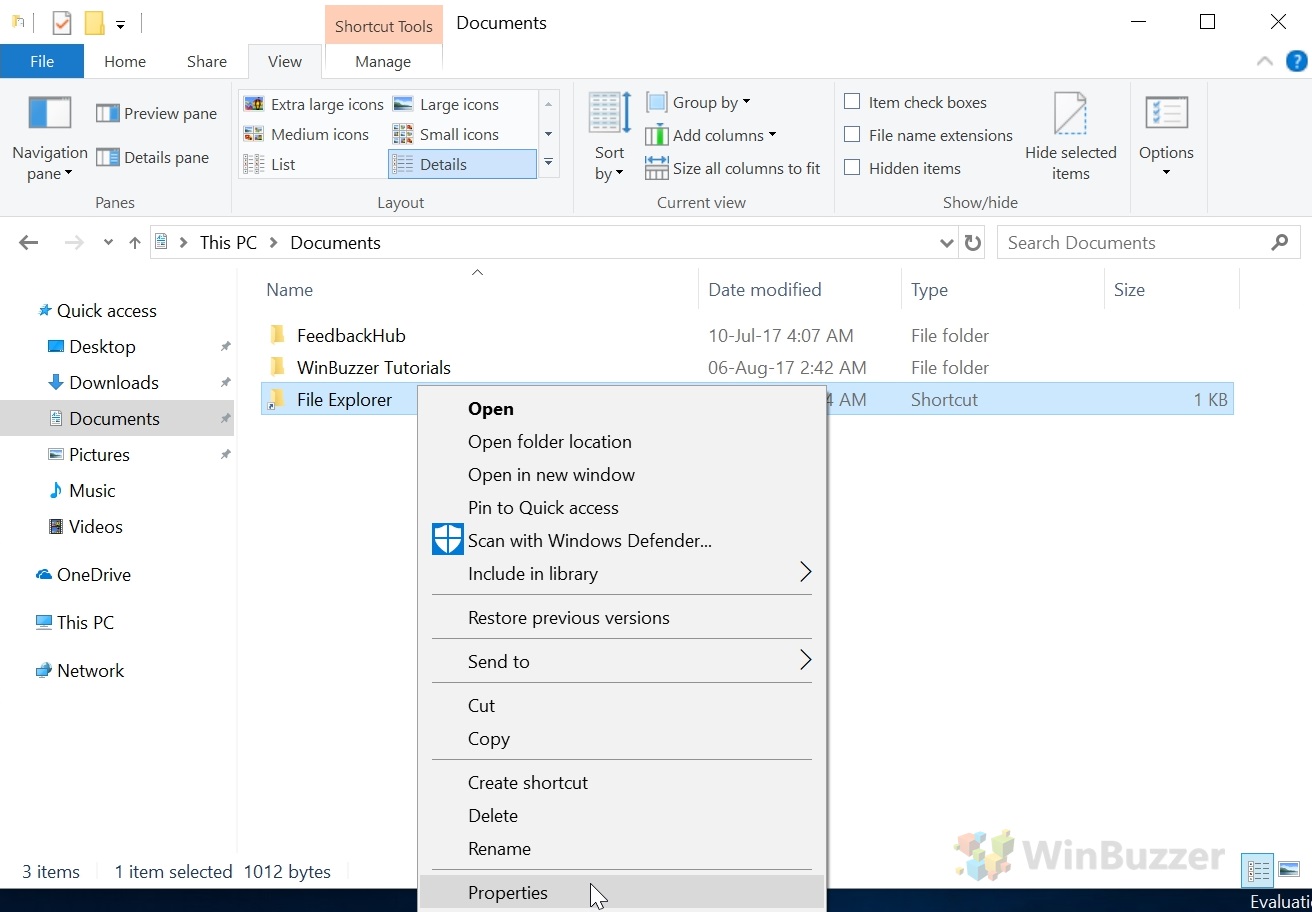This screenshot has height=912, width=1312.
Task: Open the Recent locations dropdown arrow
Action: point(109,243)
